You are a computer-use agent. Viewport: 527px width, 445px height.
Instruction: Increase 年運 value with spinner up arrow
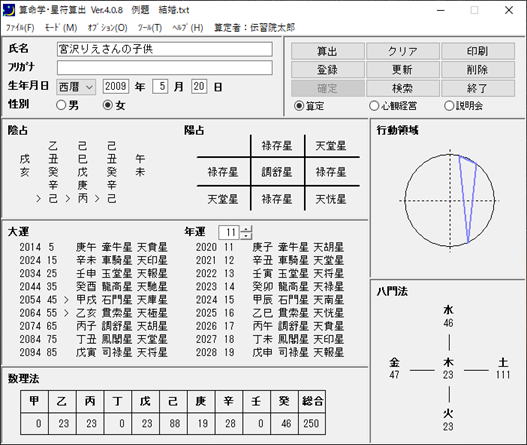coord(247,229)
